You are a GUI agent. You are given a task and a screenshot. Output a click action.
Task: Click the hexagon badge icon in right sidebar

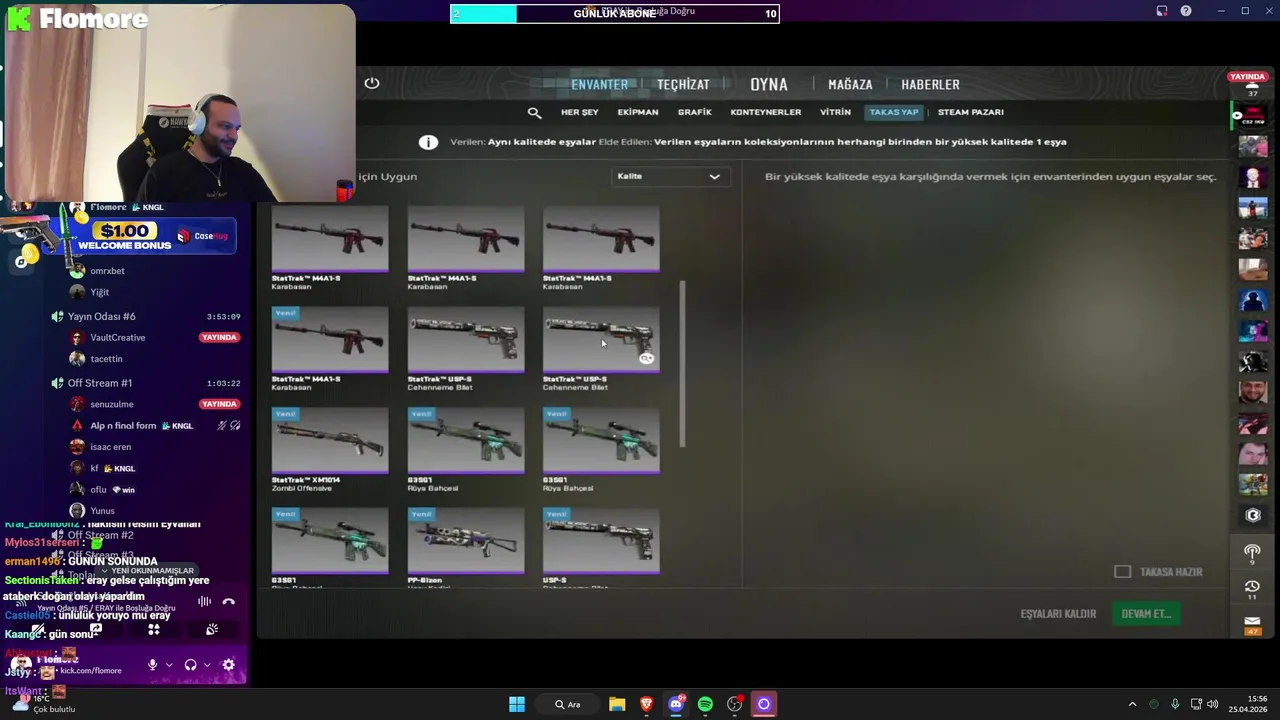(1252, 516)
